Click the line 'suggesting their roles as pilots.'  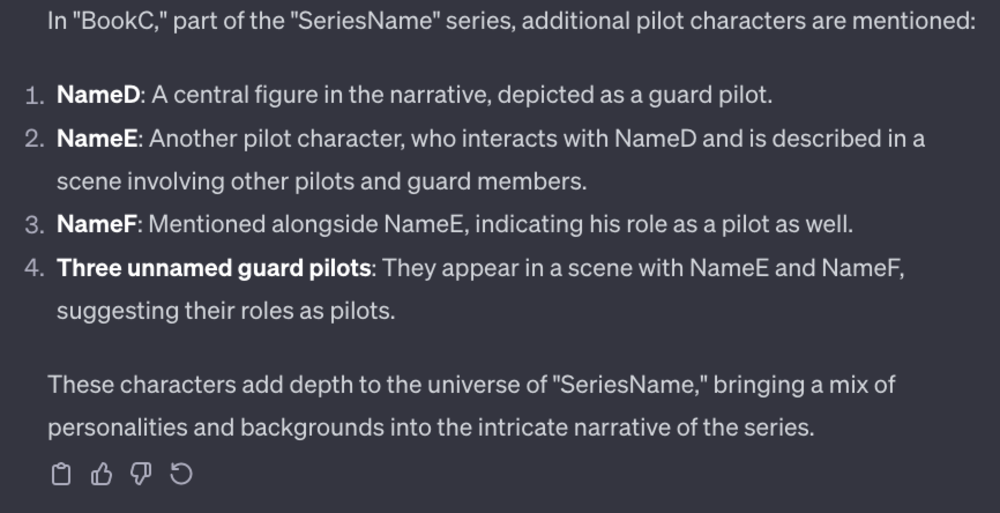click(226, 311)
